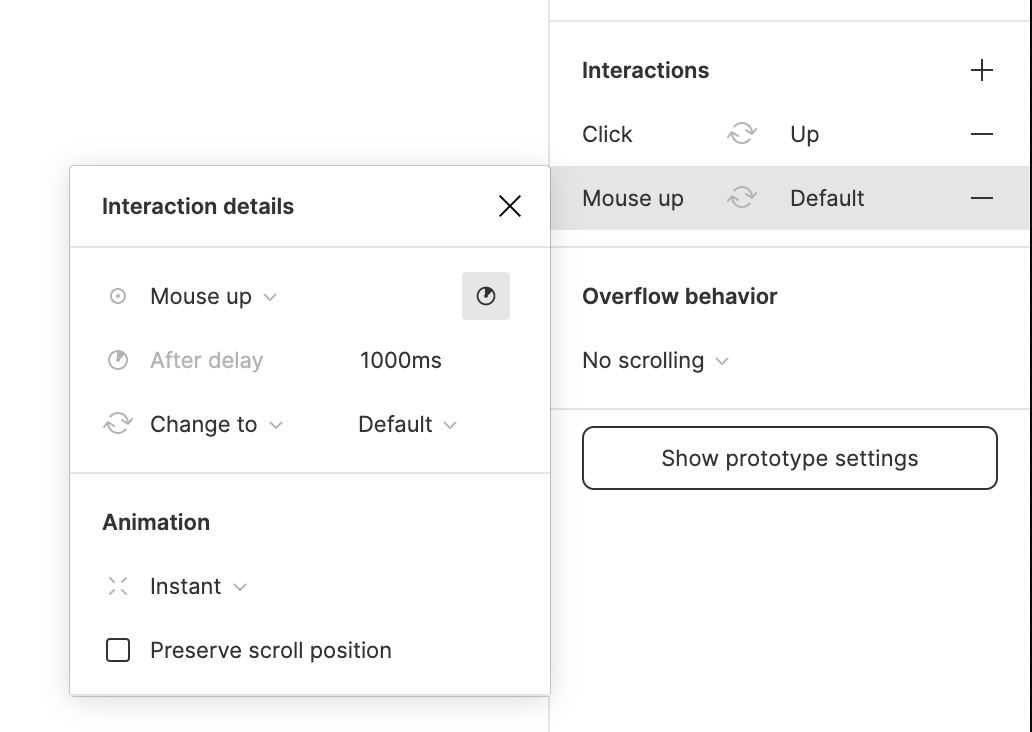
Task: Select the Click Up interaction row
Action: pyautogui.click(x=789, y=134)
